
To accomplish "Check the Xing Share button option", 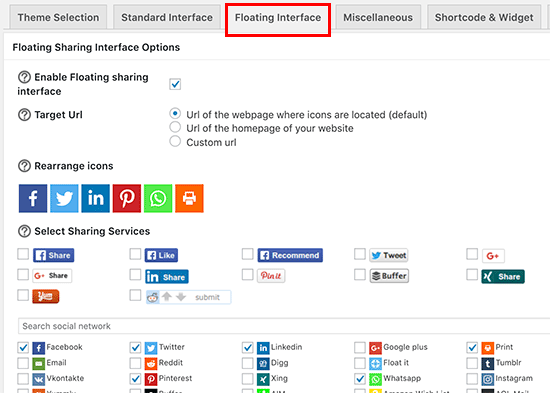I will [x=472, y=274].
